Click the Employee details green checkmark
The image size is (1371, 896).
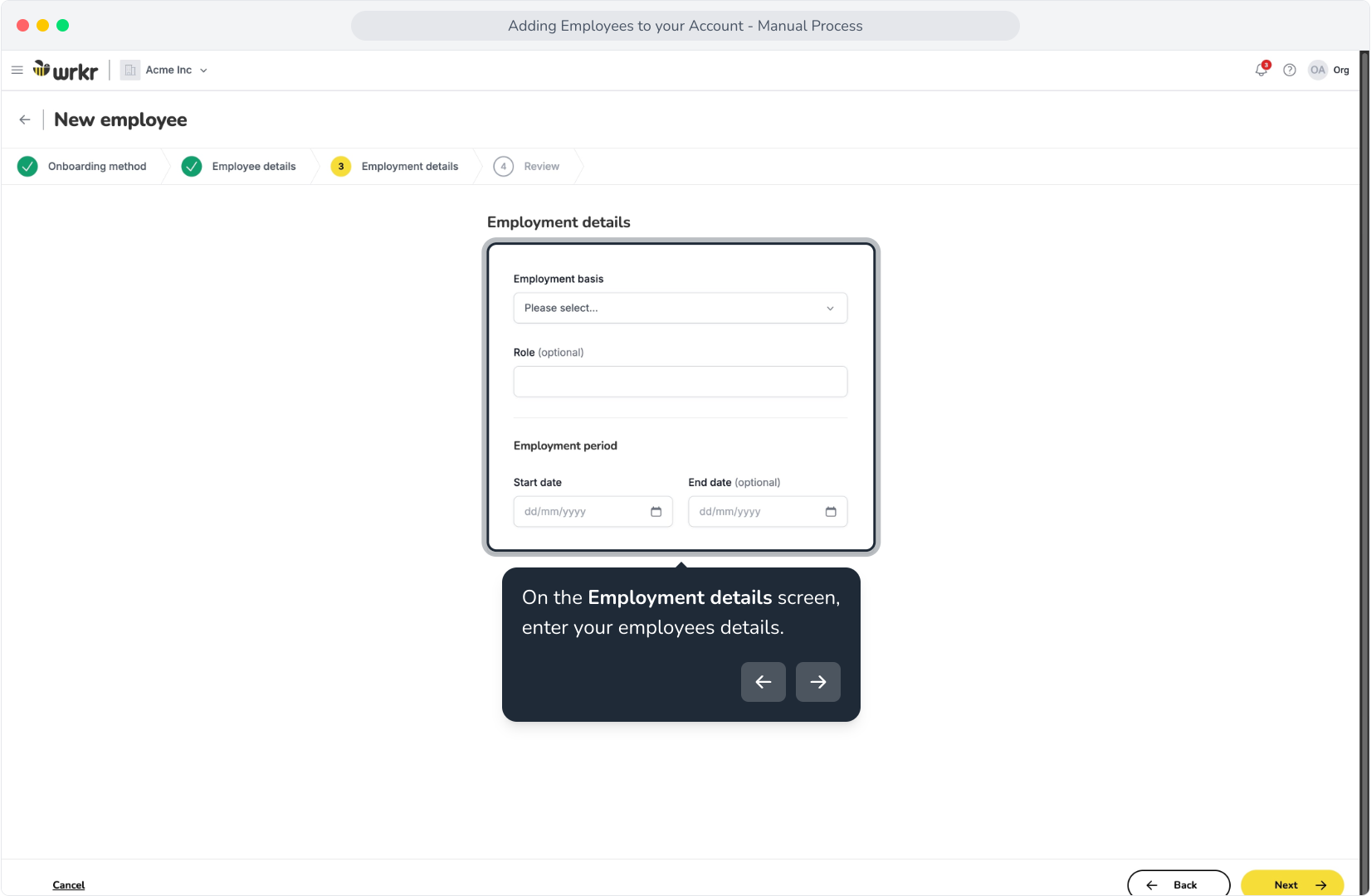click(x=192, y=167)
